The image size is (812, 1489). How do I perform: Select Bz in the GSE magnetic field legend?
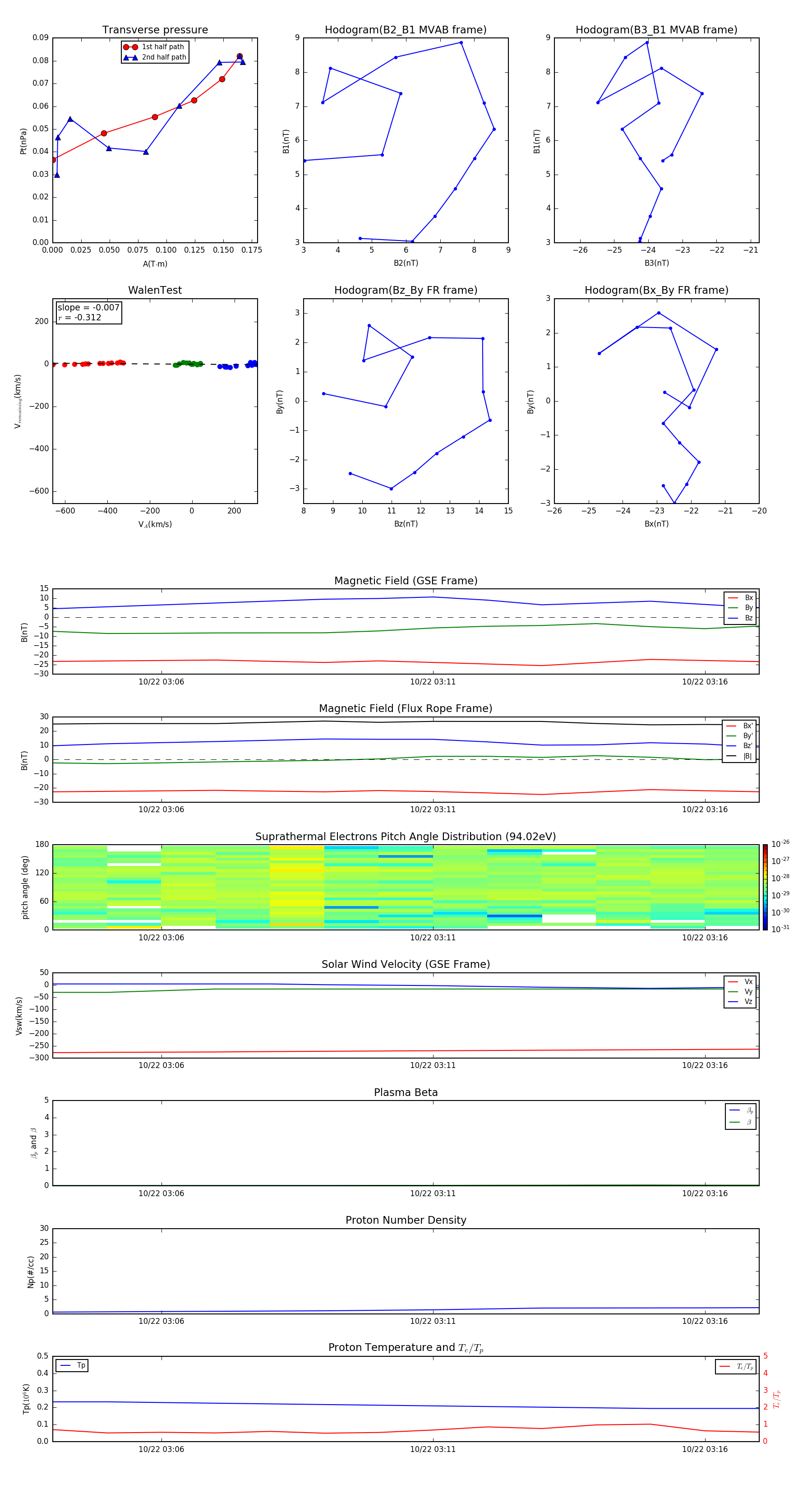pos(740,618)
